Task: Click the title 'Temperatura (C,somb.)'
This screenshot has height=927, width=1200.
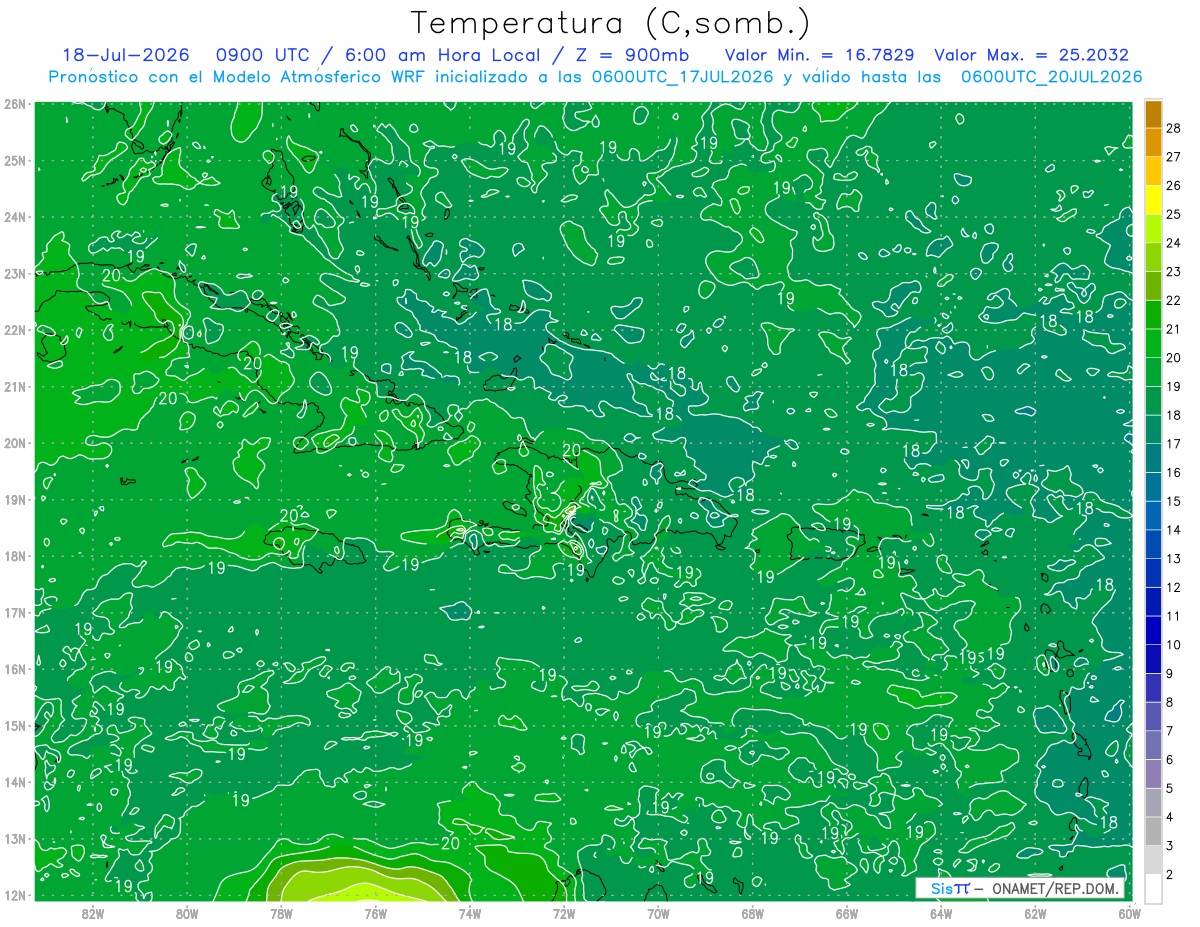Action: point(611,23)
